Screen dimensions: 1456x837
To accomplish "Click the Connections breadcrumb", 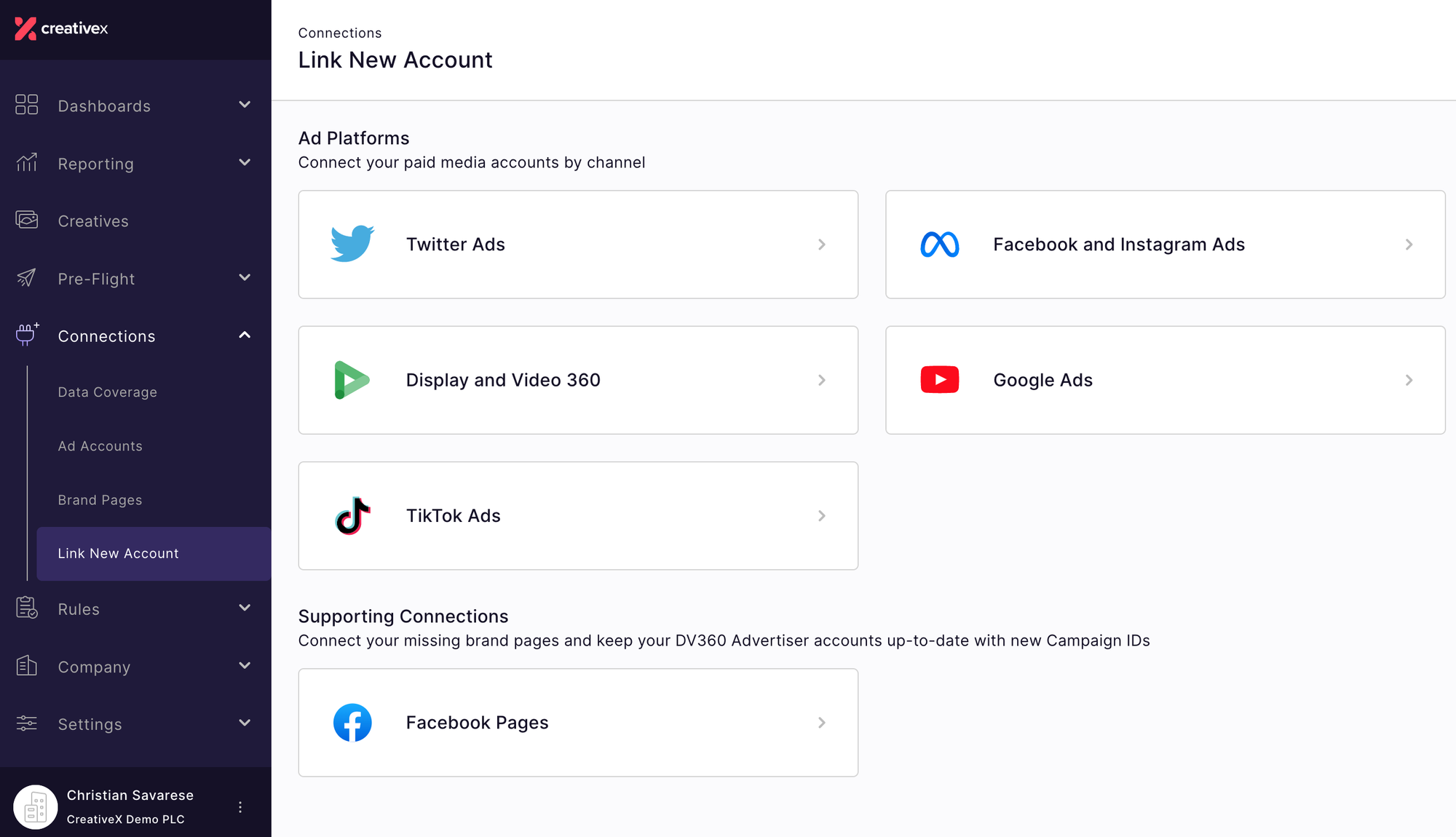I will tap(340, 33).
